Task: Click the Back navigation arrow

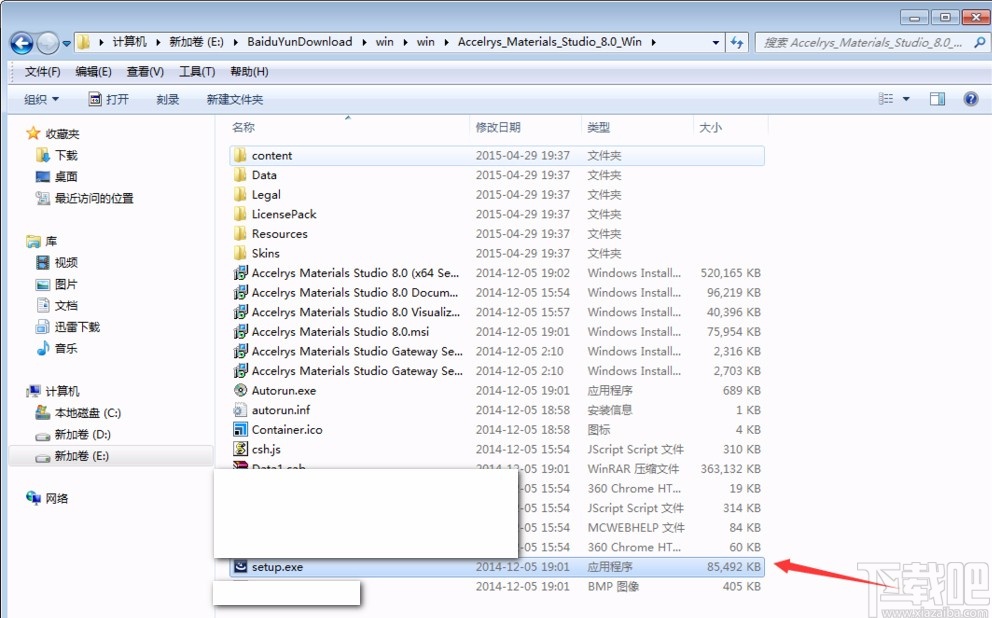Action: point(22,43)
